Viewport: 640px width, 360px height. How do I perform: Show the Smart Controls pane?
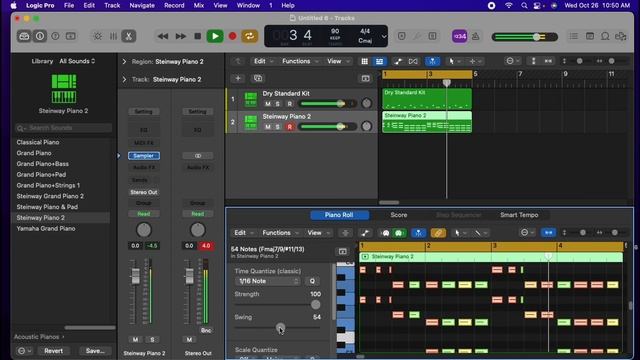98,36
